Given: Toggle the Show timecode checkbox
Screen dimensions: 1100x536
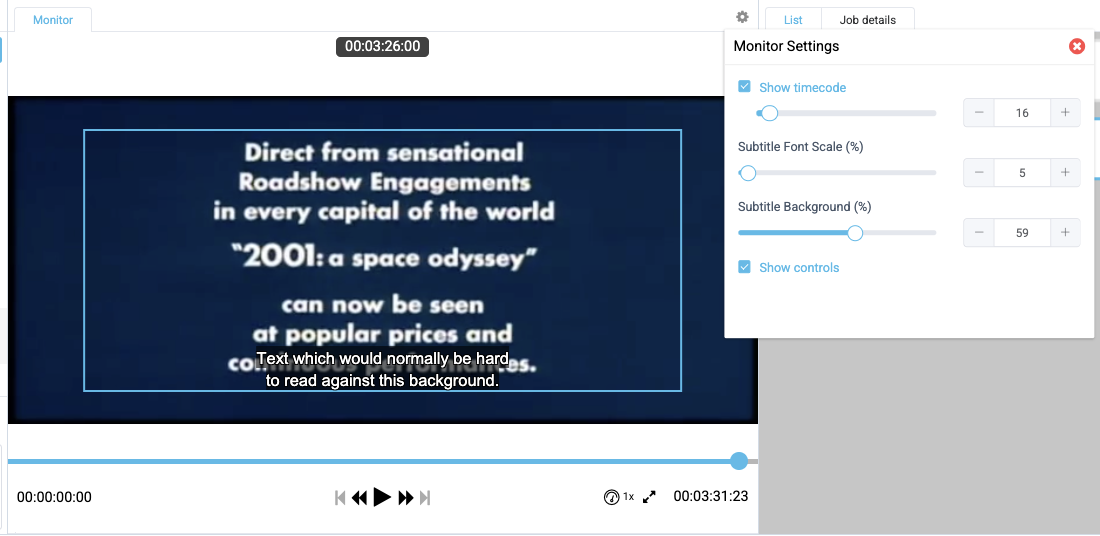Looking at the screenshot, I should tap(744, 86).
